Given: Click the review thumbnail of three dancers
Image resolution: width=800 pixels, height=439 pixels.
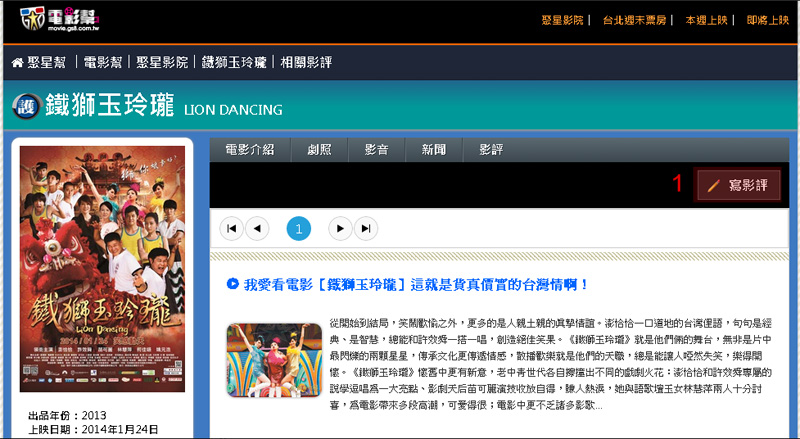Looking at the screenshot, I should [x=274, y=360].
